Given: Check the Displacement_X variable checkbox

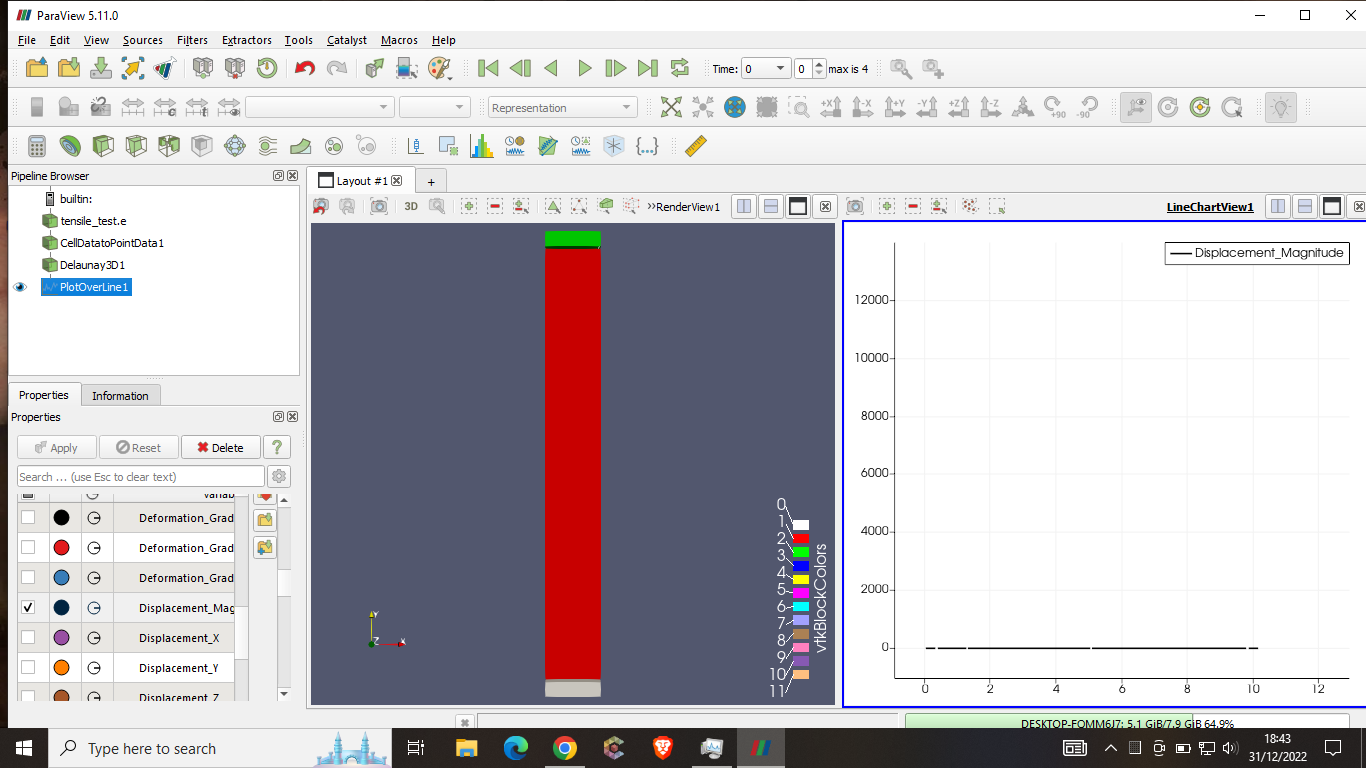Looking at the screenshot, I should (27, 637).
